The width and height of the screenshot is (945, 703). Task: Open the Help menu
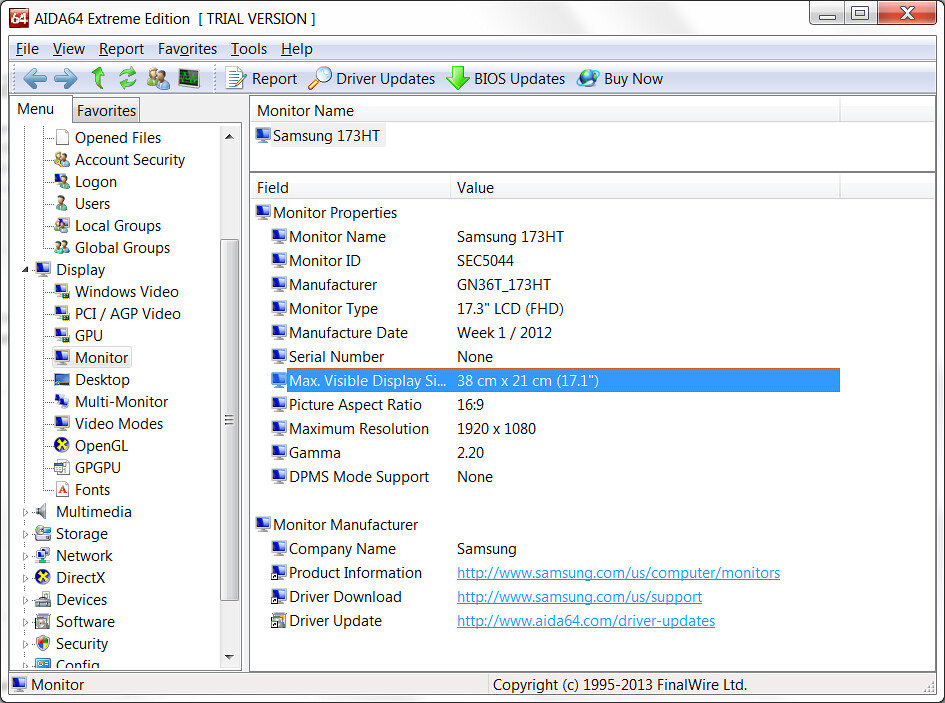coord(297,49)
